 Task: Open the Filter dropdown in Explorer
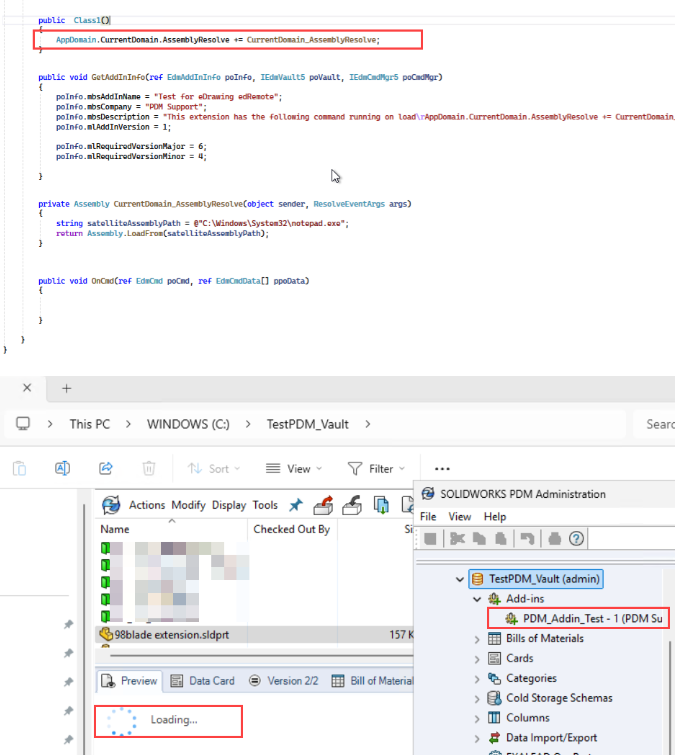click(375, 468)
